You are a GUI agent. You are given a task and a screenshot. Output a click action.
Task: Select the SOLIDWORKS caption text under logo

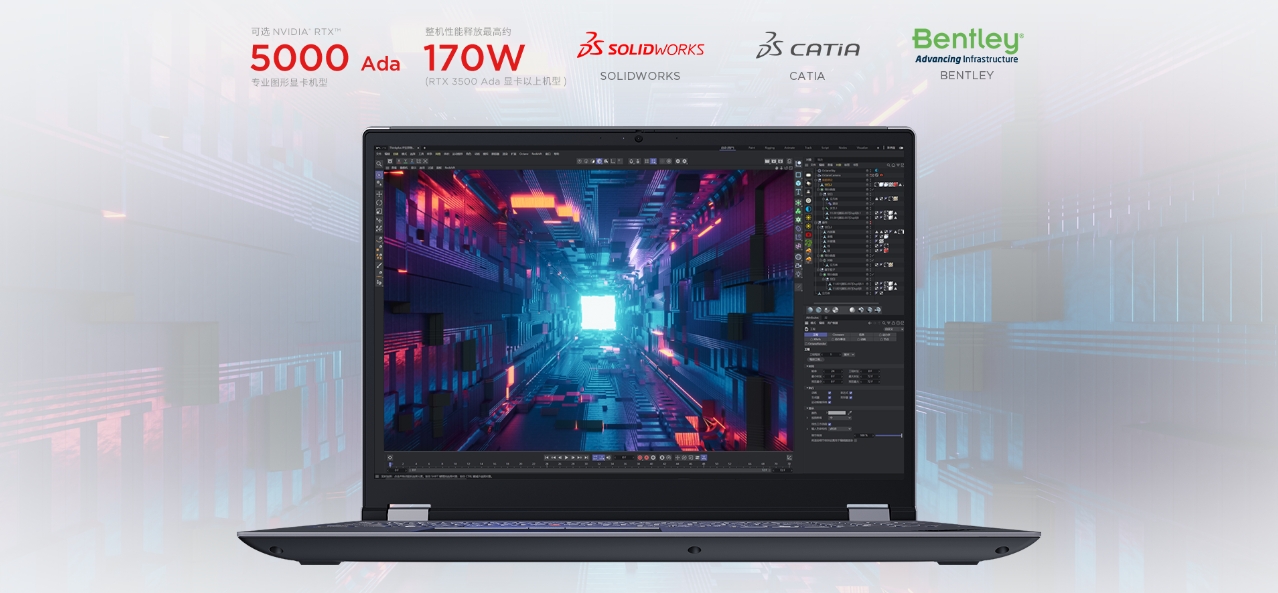tap(640, 76)
